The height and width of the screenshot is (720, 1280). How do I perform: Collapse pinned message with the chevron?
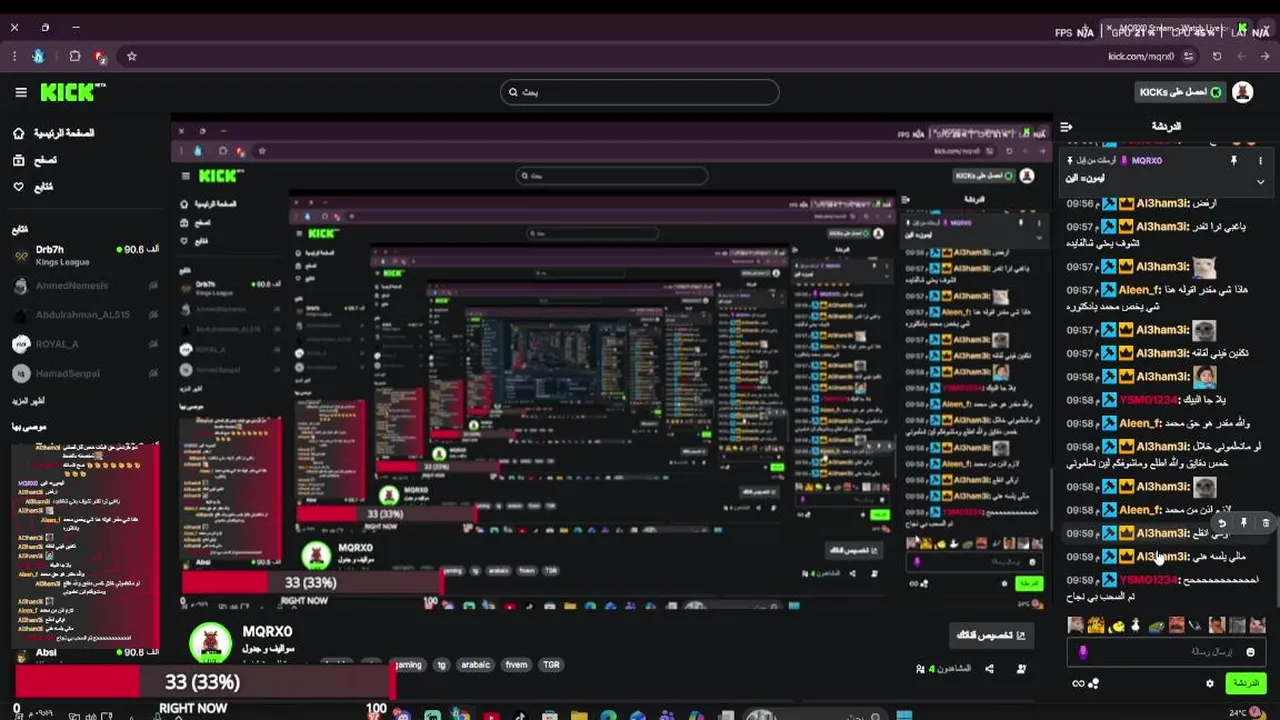pyautogui.click(x=1260, y=182)
